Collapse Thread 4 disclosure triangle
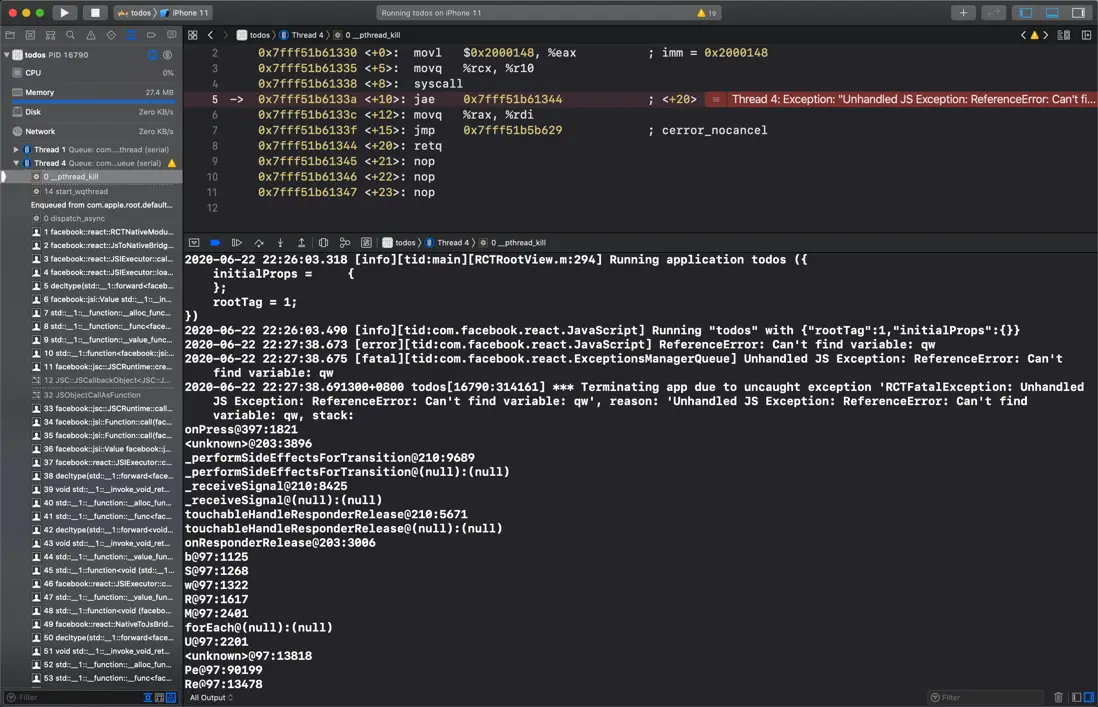 tap(16, 163)
